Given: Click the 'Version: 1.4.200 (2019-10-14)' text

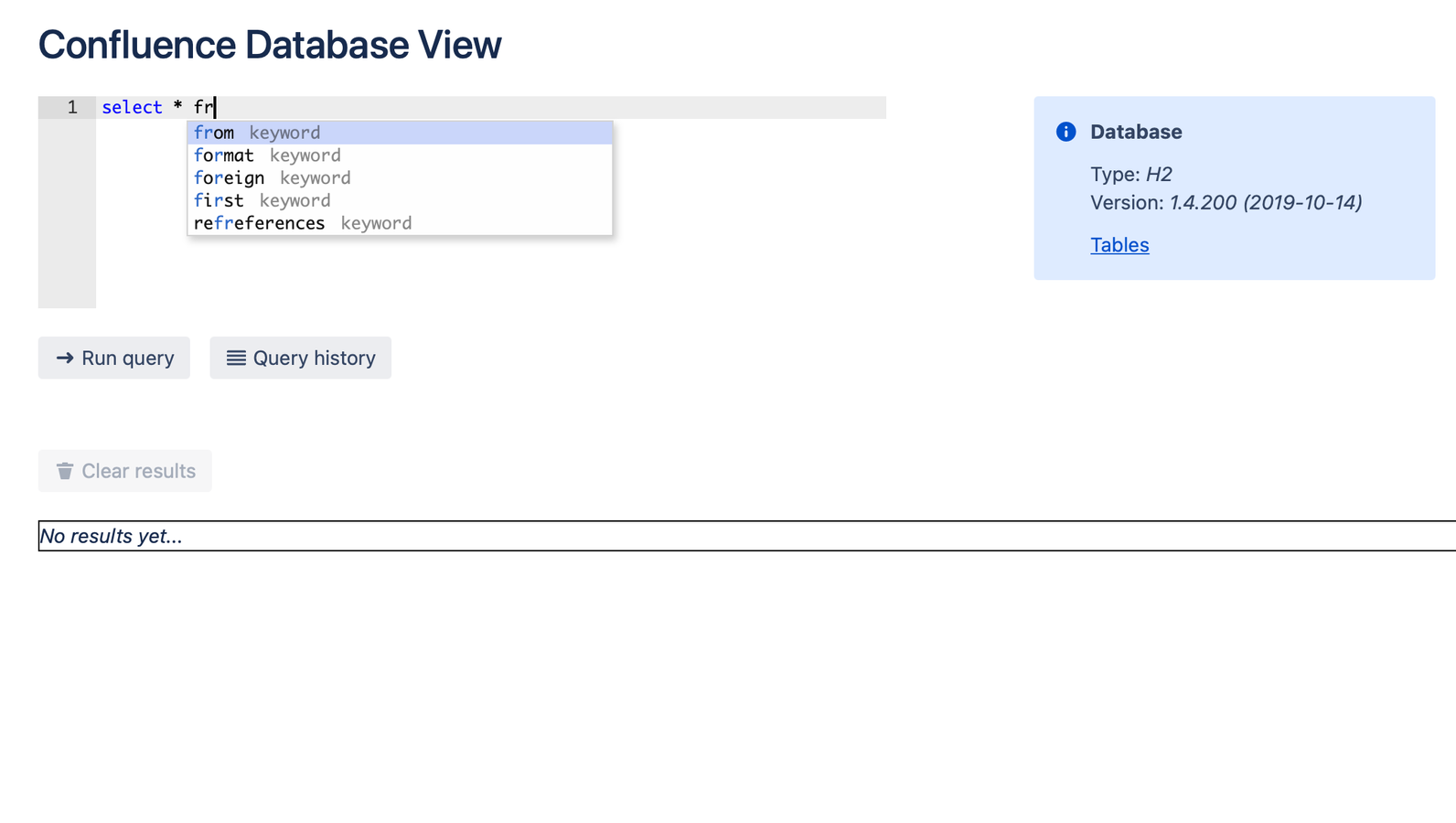Looking at the screenshot, I should tap(1226, 202).
